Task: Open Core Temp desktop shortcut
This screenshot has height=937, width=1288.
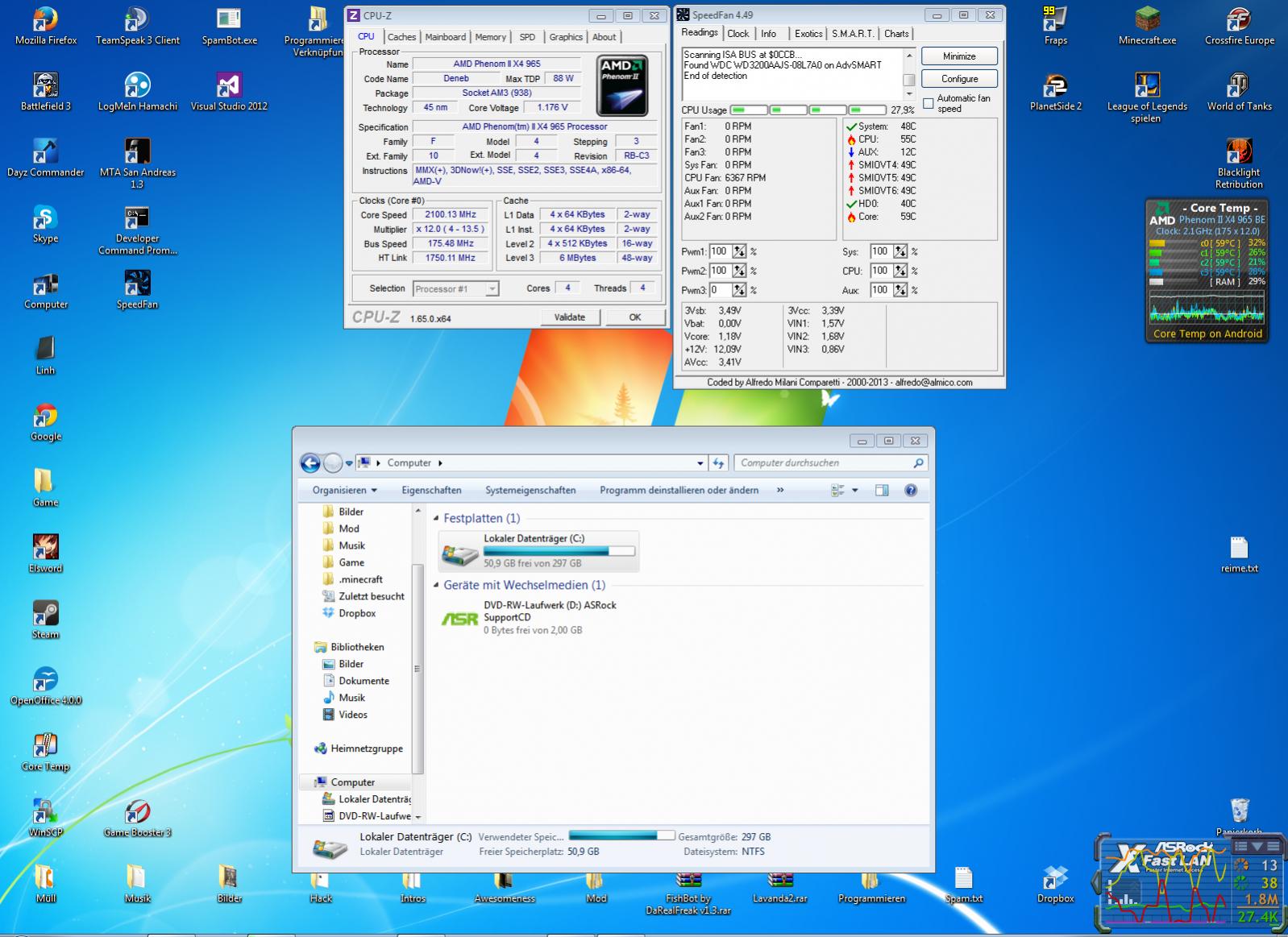Action: tap(46, 753)
